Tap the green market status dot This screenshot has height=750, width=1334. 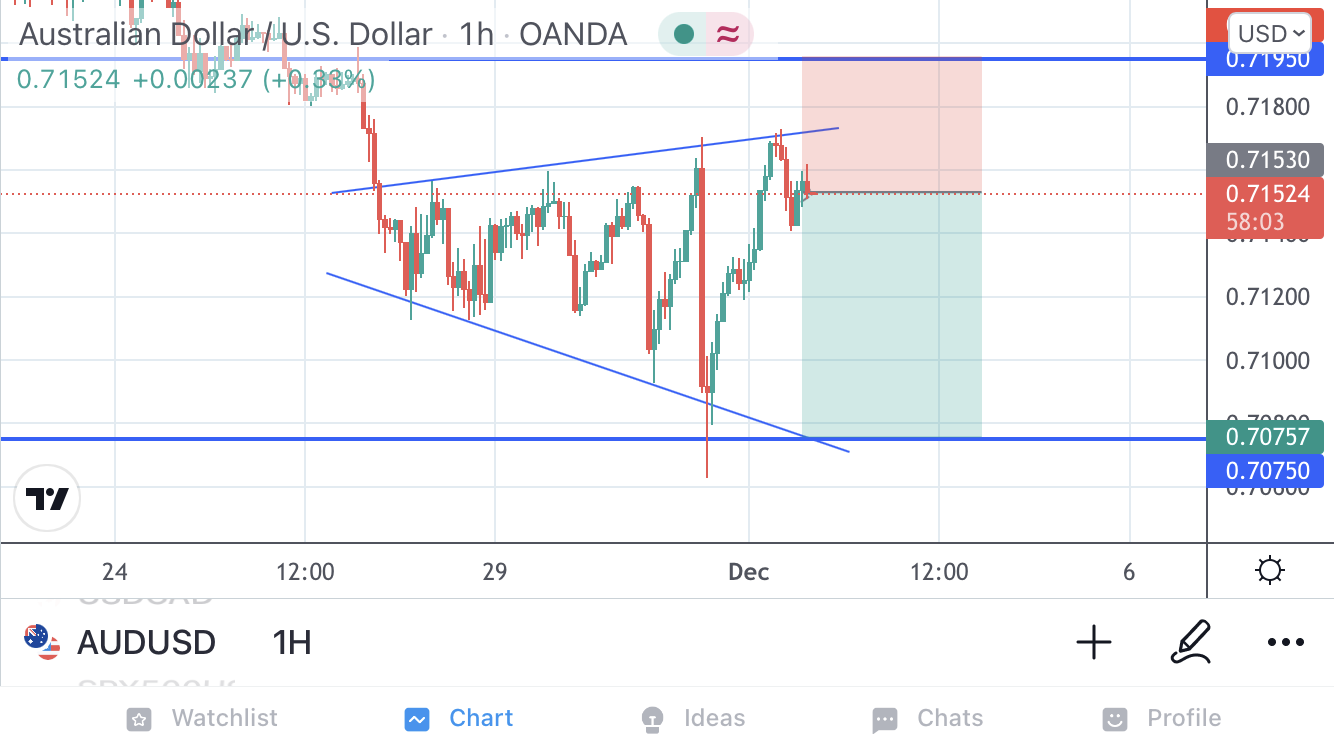pyautogui.click(x=684, y=35)
